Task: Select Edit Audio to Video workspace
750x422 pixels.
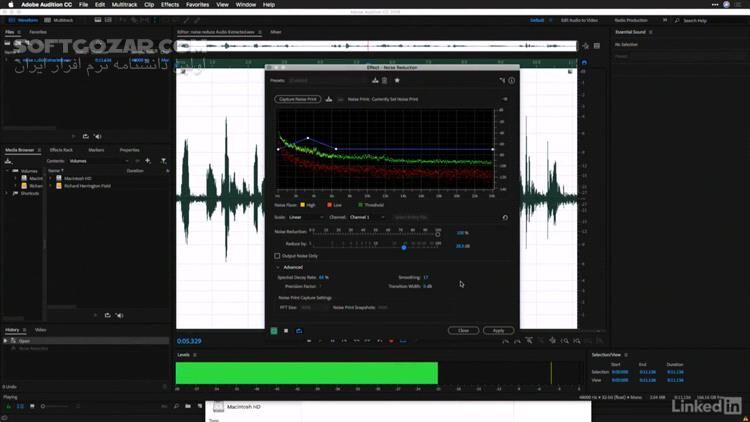Action: point(579,21)
